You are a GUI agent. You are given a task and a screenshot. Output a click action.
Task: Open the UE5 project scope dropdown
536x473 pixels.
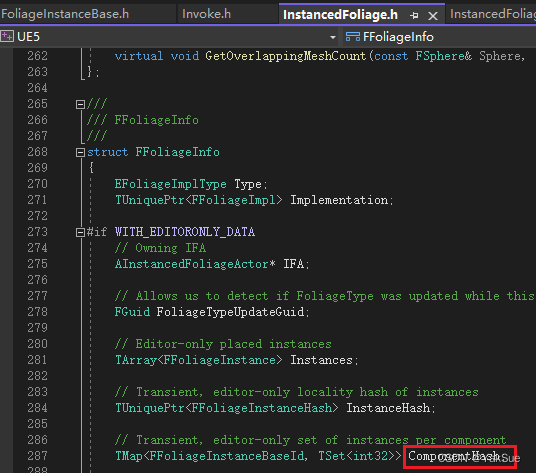pos(333,37)
